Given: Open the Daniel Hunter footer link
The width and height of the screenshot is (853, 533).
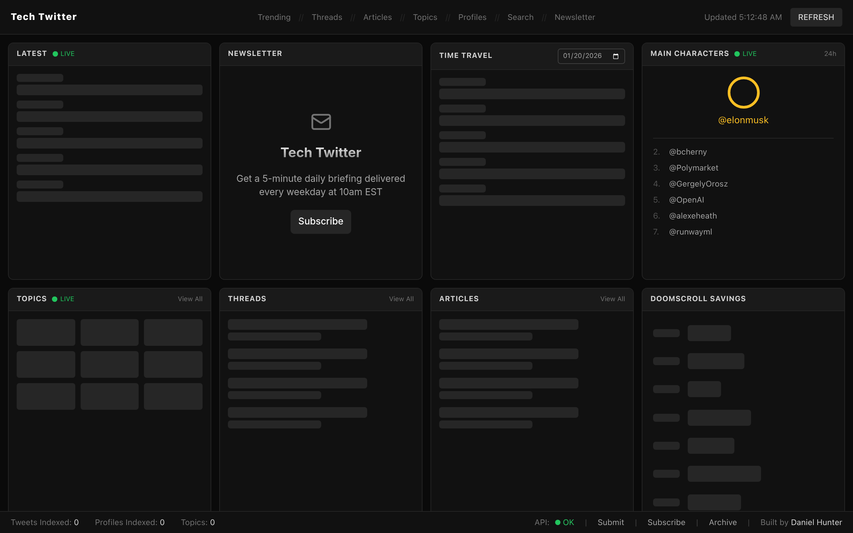Looking at the screenshot, I should pos(816,523).
